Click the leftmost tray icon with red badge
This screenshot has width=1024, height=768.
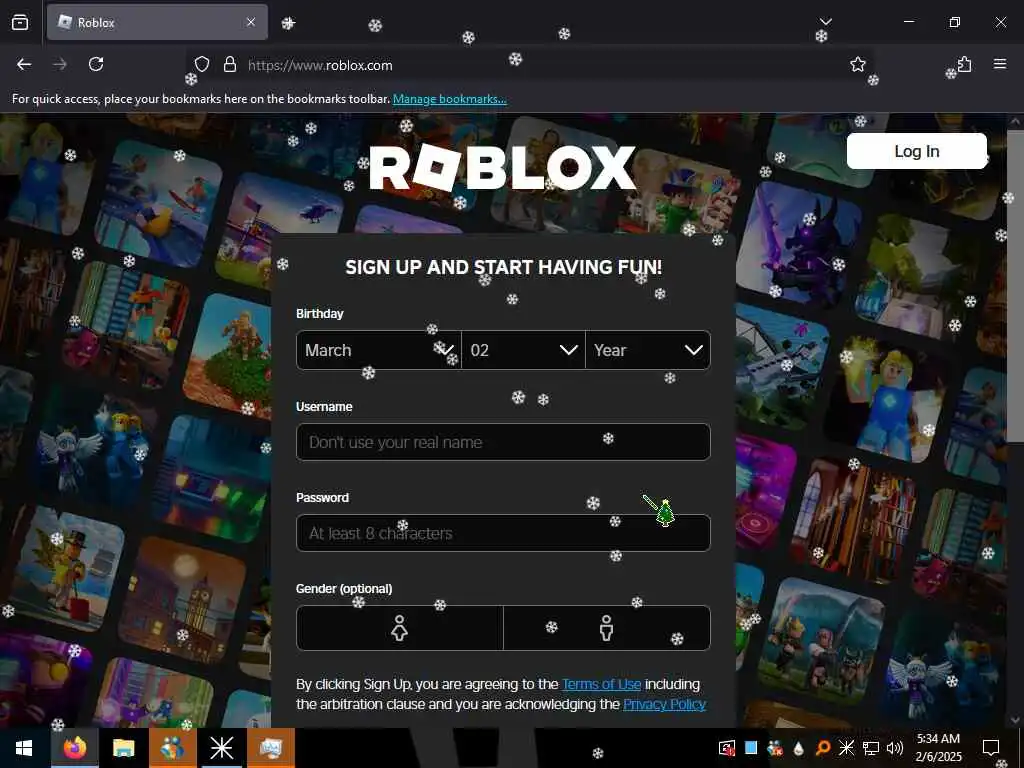tap(727, 748)
